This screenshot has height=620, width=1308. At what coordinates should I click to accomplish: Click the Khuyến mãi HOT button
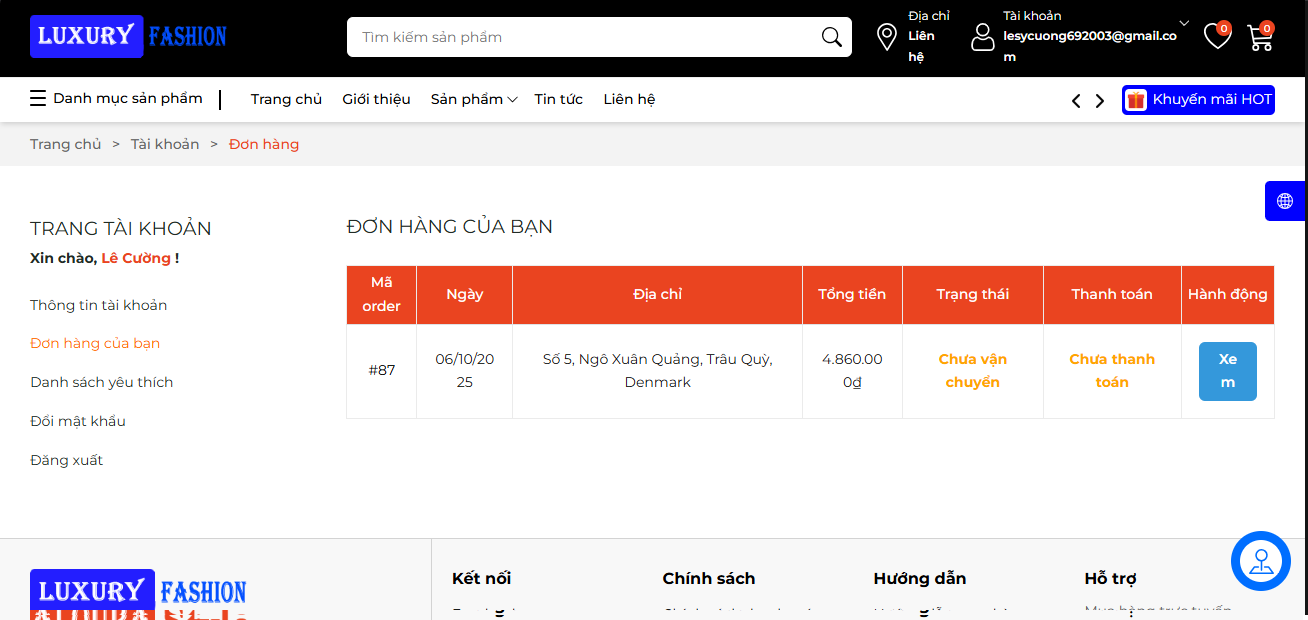(1198, 100)
